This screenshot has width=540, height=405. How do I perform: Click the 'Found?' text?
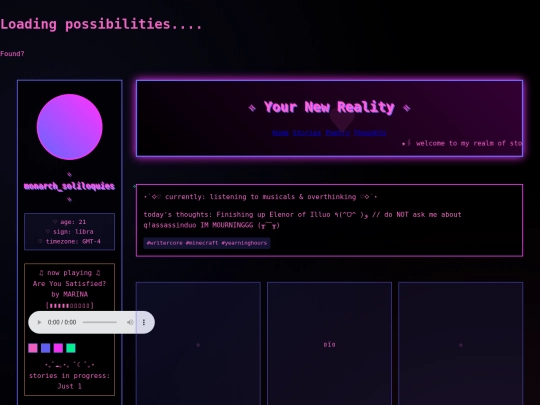coord(12,54)
